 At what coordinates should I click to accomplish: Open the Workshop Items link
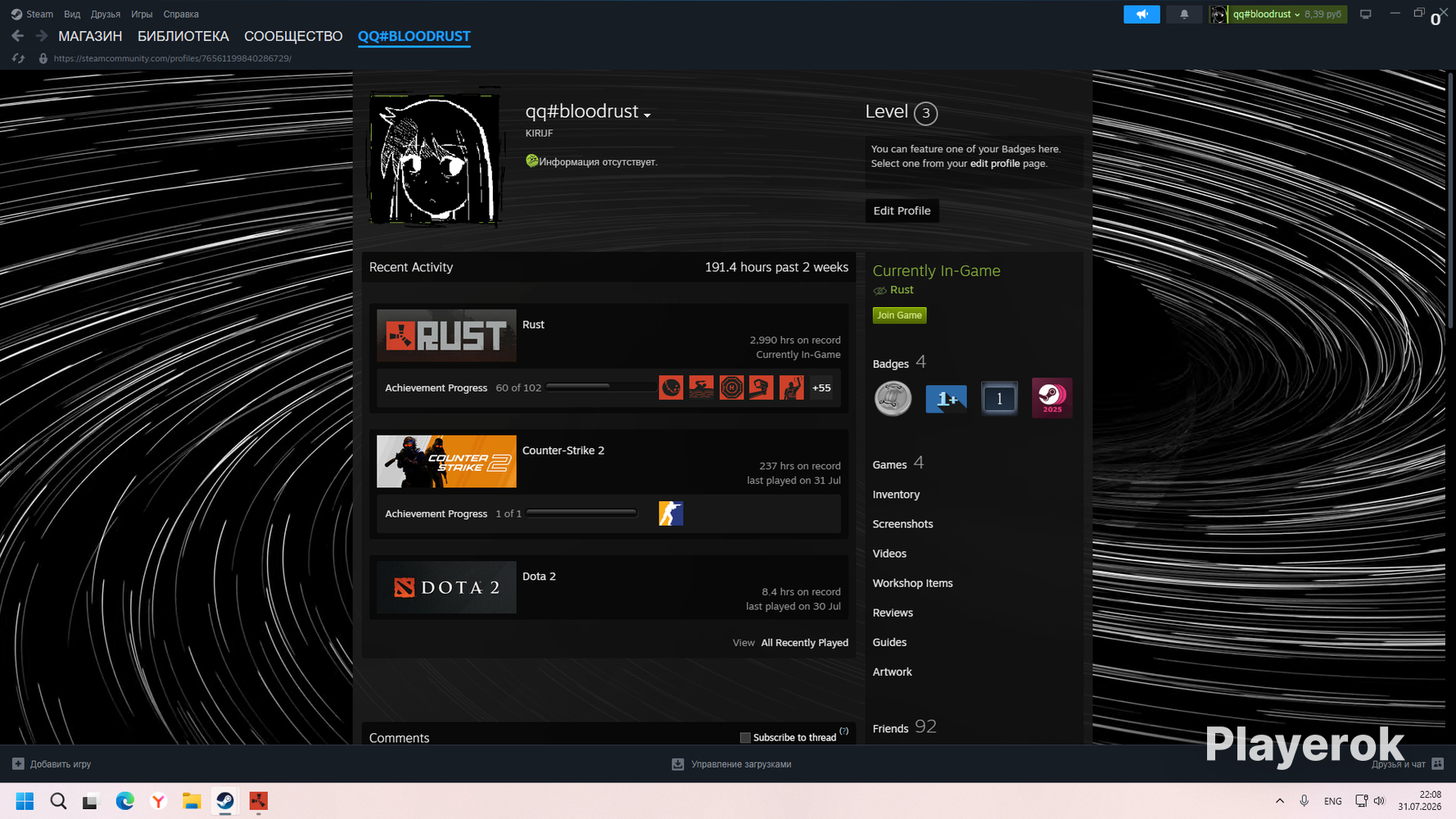pos(912,583)
